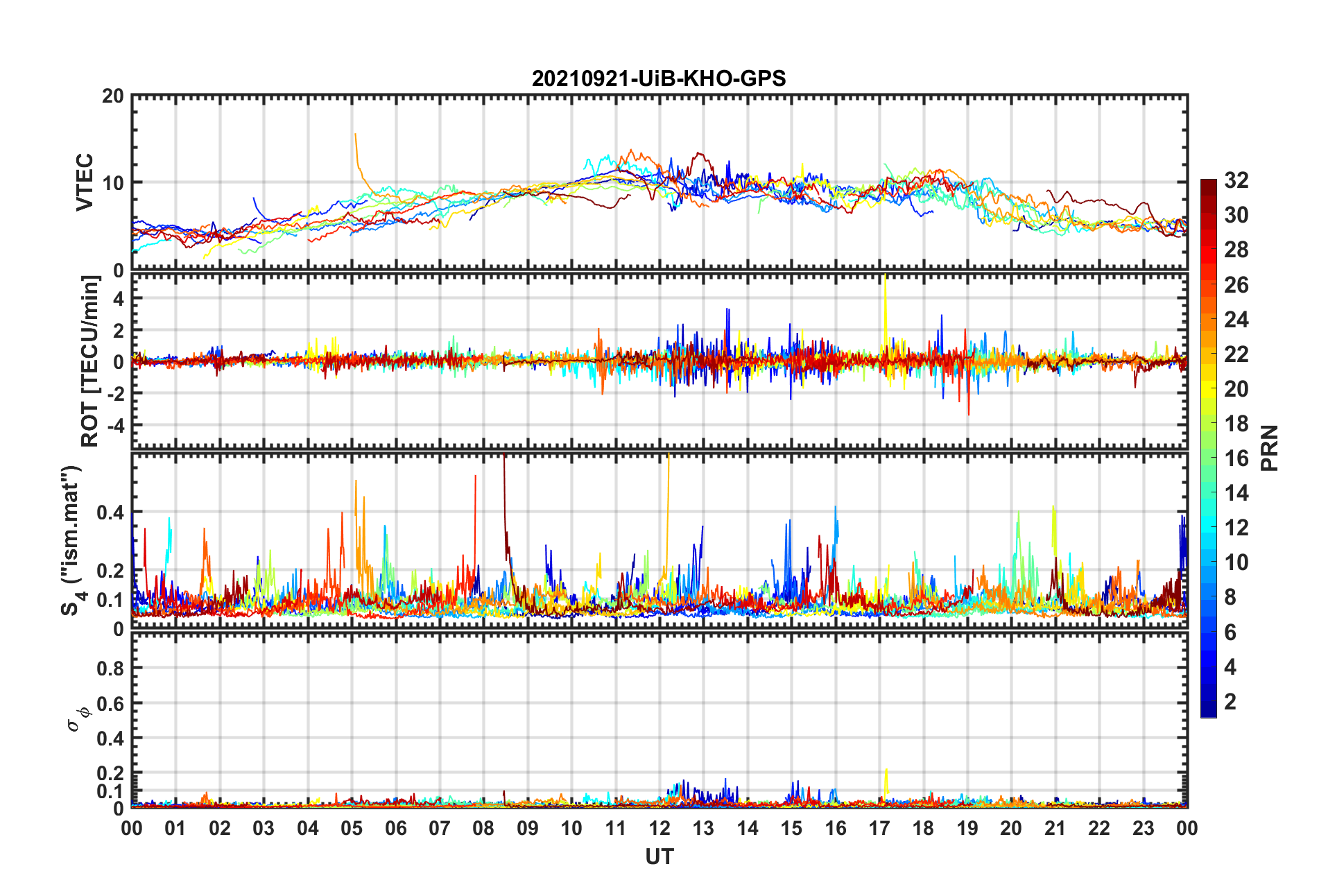The height and width of the screenshot is (896, 1319).
Task: Click colorbar tick label "16" beside PRN
Action: (1236, 458)
